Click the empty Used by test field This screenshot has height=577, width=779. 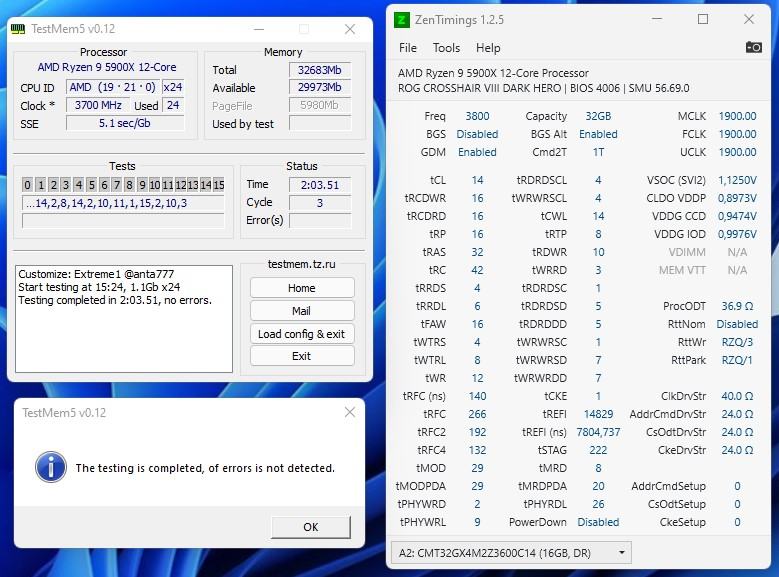point(320,124)
